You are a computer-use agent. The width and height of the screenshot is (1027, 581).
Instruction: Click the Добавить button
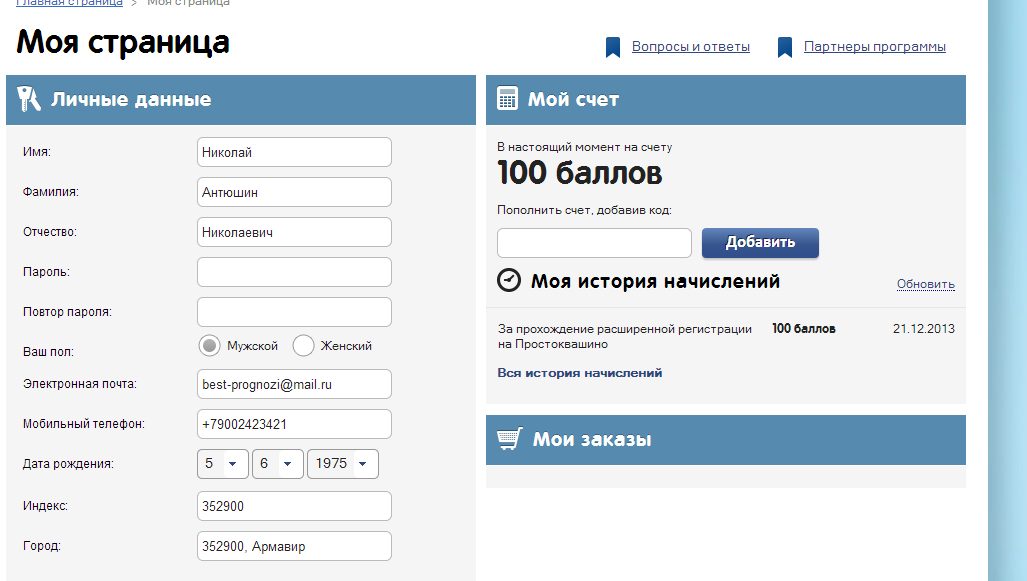760,242
